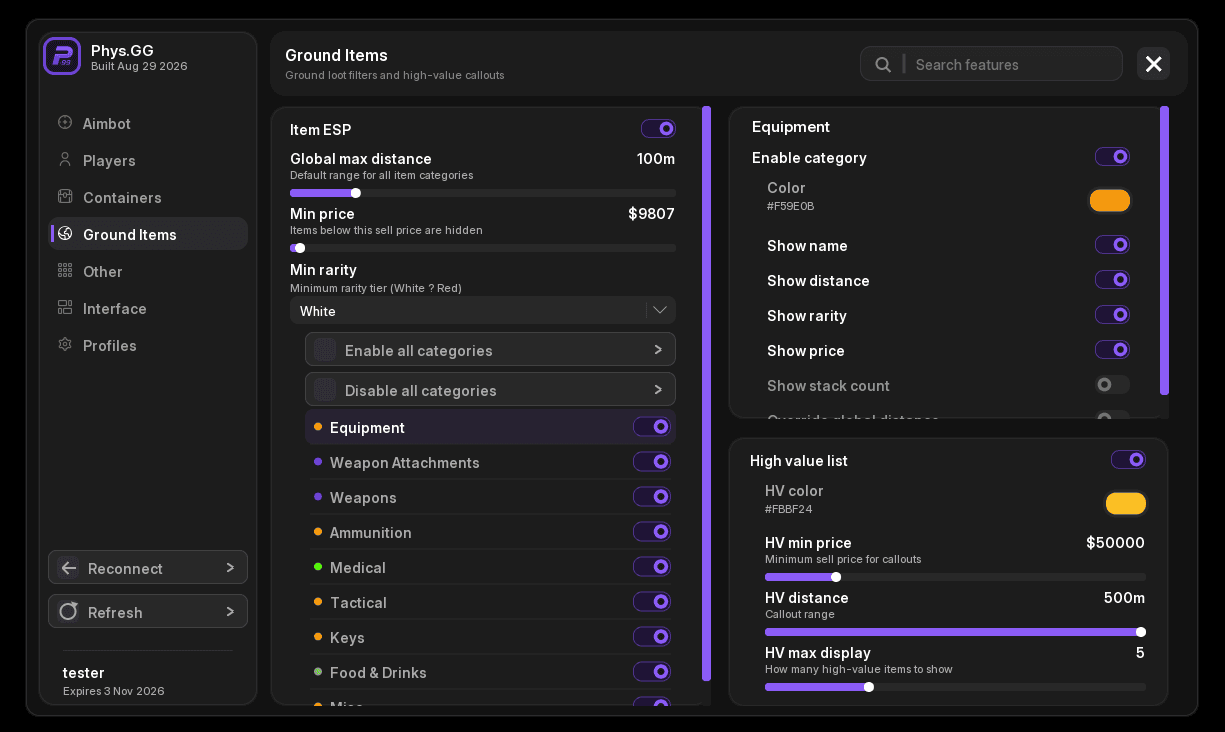The height and width of the screenshot is (732, 1225).
Task: Click the Reconnect arrow icon
Action: coord(68,568)
